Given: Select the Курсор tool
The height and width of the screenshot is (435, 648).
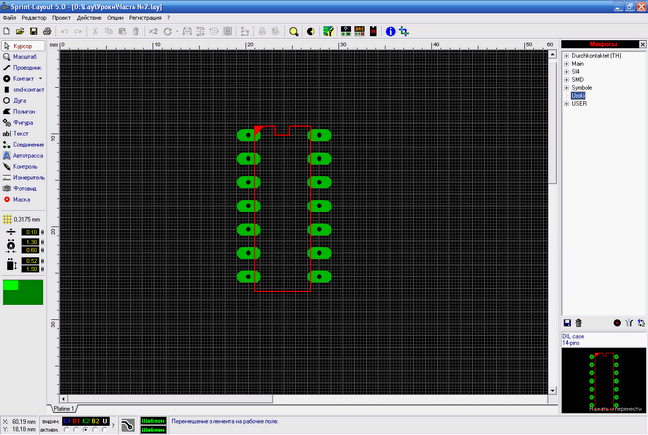Looking at the screenshot, I should click(23, 46).
